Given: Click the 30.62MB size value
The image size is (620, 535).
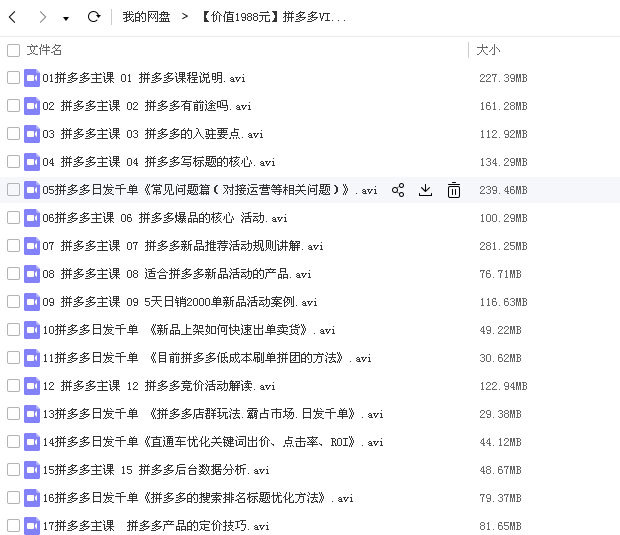Looking at the screenshot, I should coord(501,358).
